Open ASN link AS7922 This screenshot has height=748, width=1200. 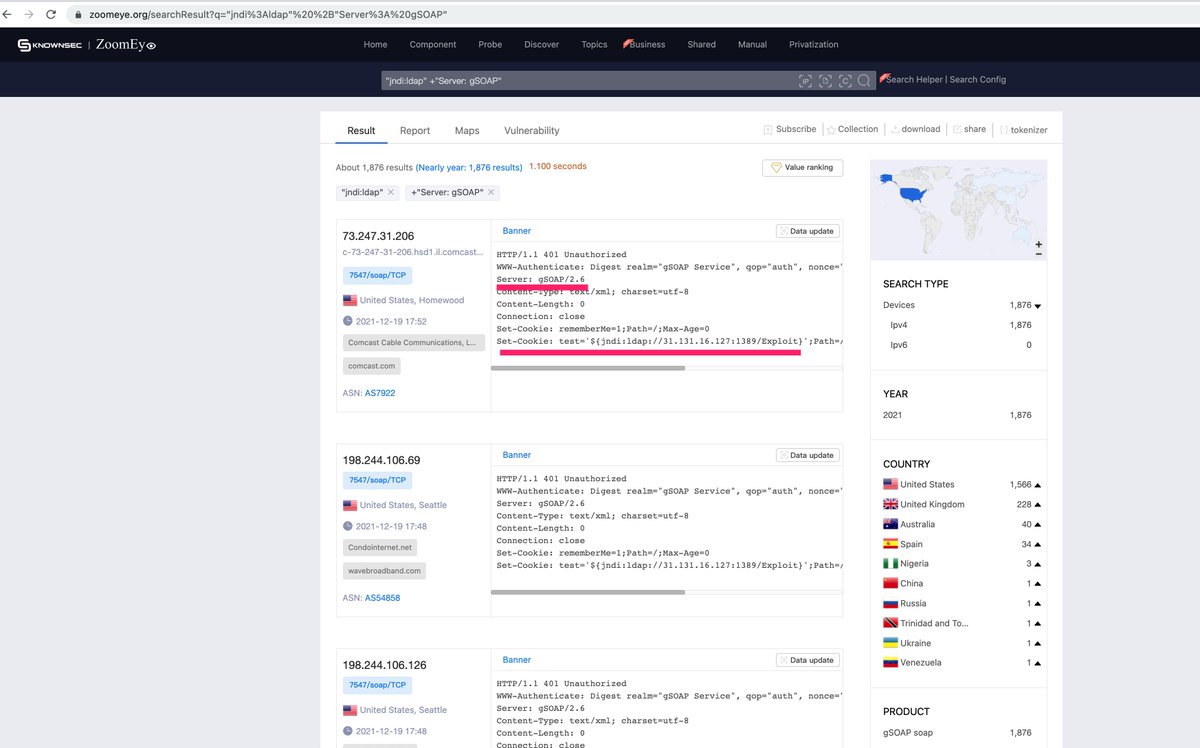click(379, 394)
